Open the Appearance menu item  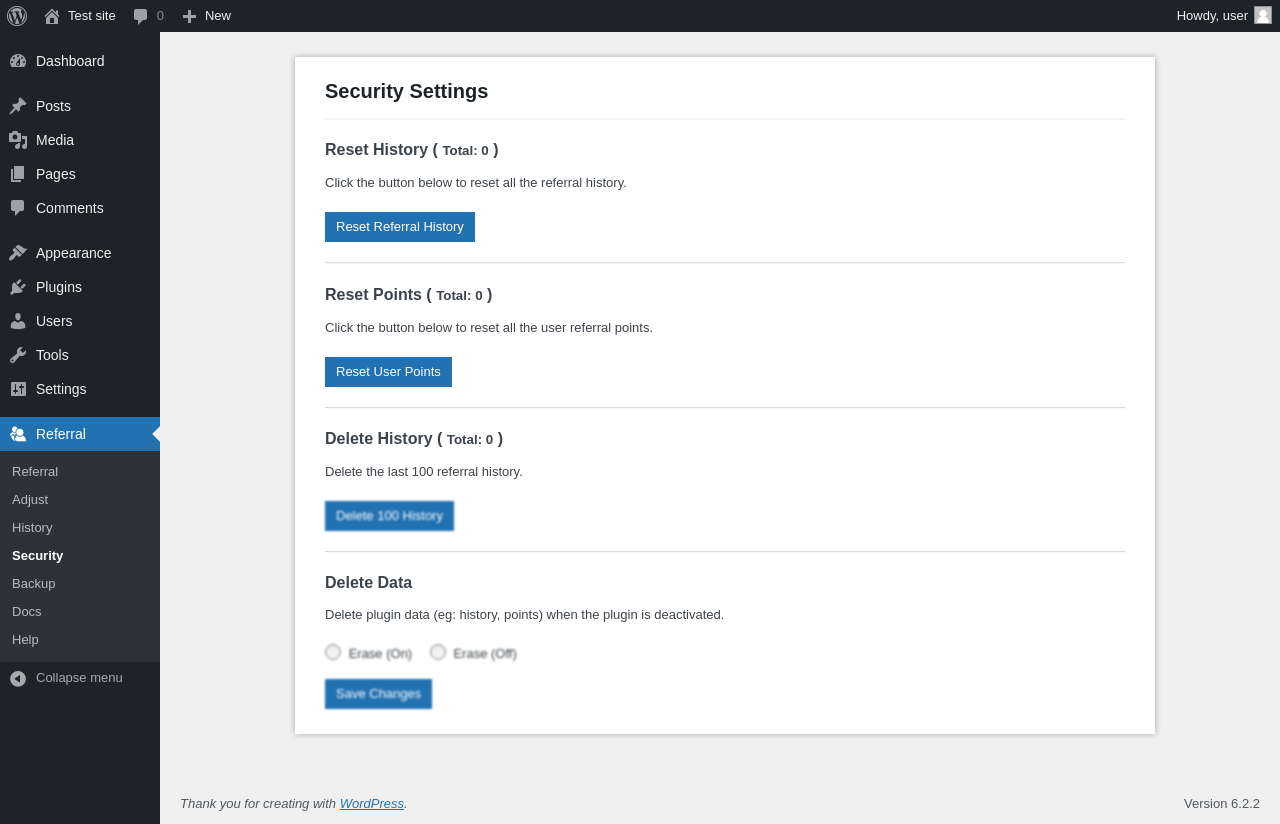[80, 253]
